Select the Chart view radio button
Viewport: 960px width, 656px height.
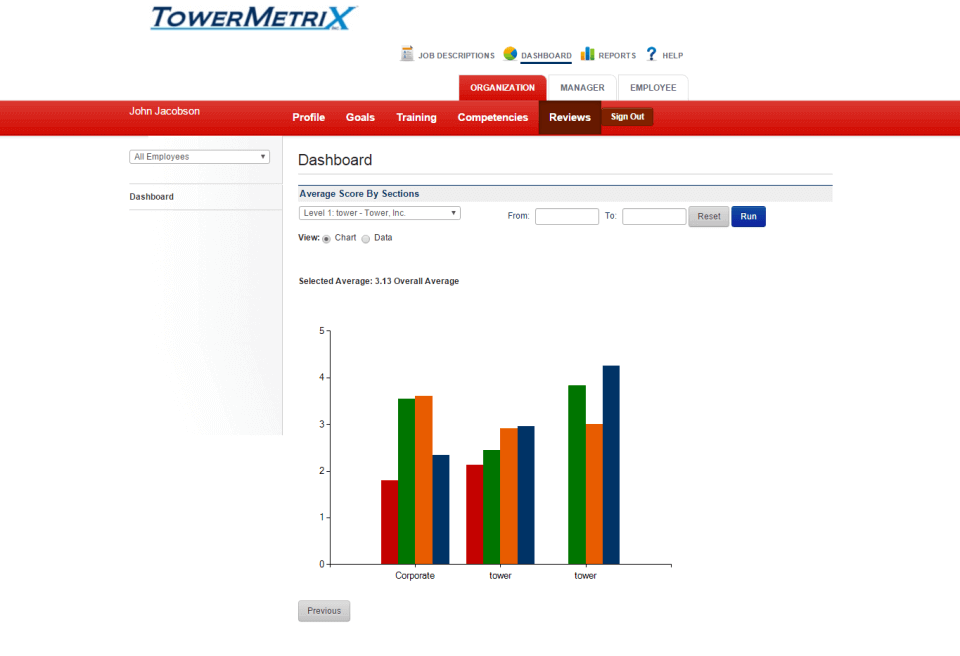tap(326, 238)
